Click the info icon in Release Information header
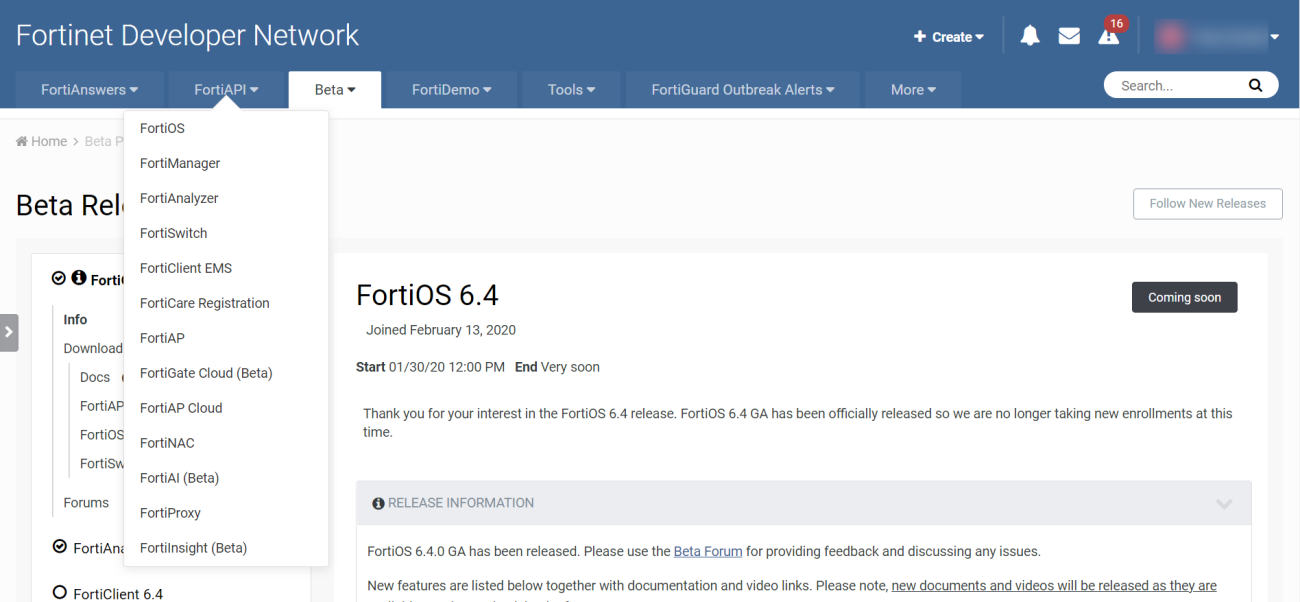The image size is (1300, 602). (x=378, y=503)
